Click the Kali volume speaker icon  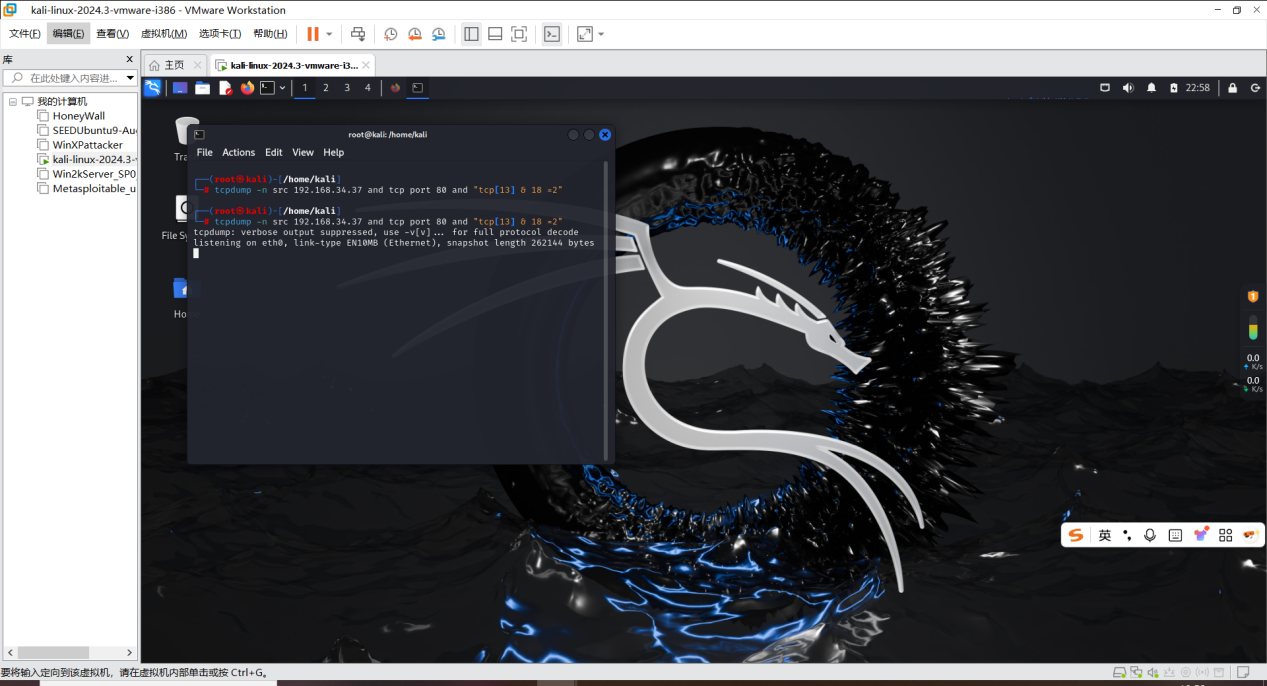coord(1128,88)
